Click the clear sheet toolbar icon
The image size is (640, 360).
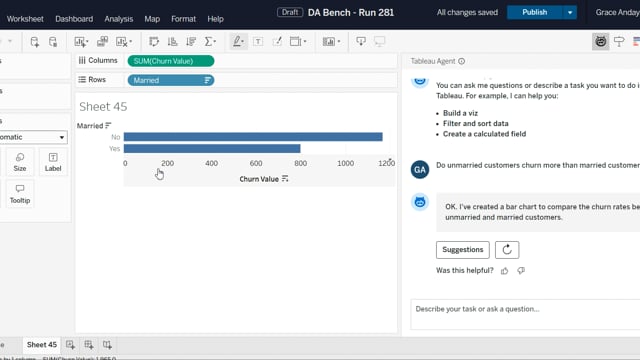[x=121, y=42]
